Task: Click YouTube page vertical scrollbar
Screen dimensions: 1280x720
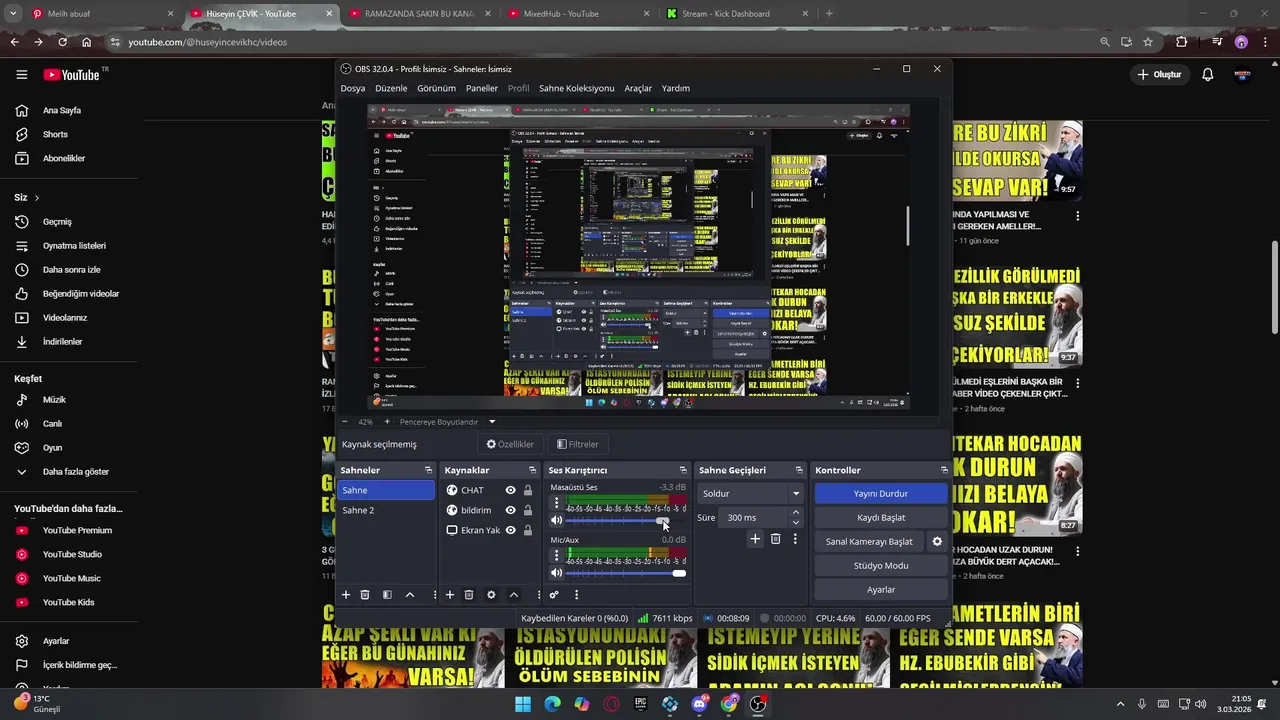Action: coord(1274,287)
